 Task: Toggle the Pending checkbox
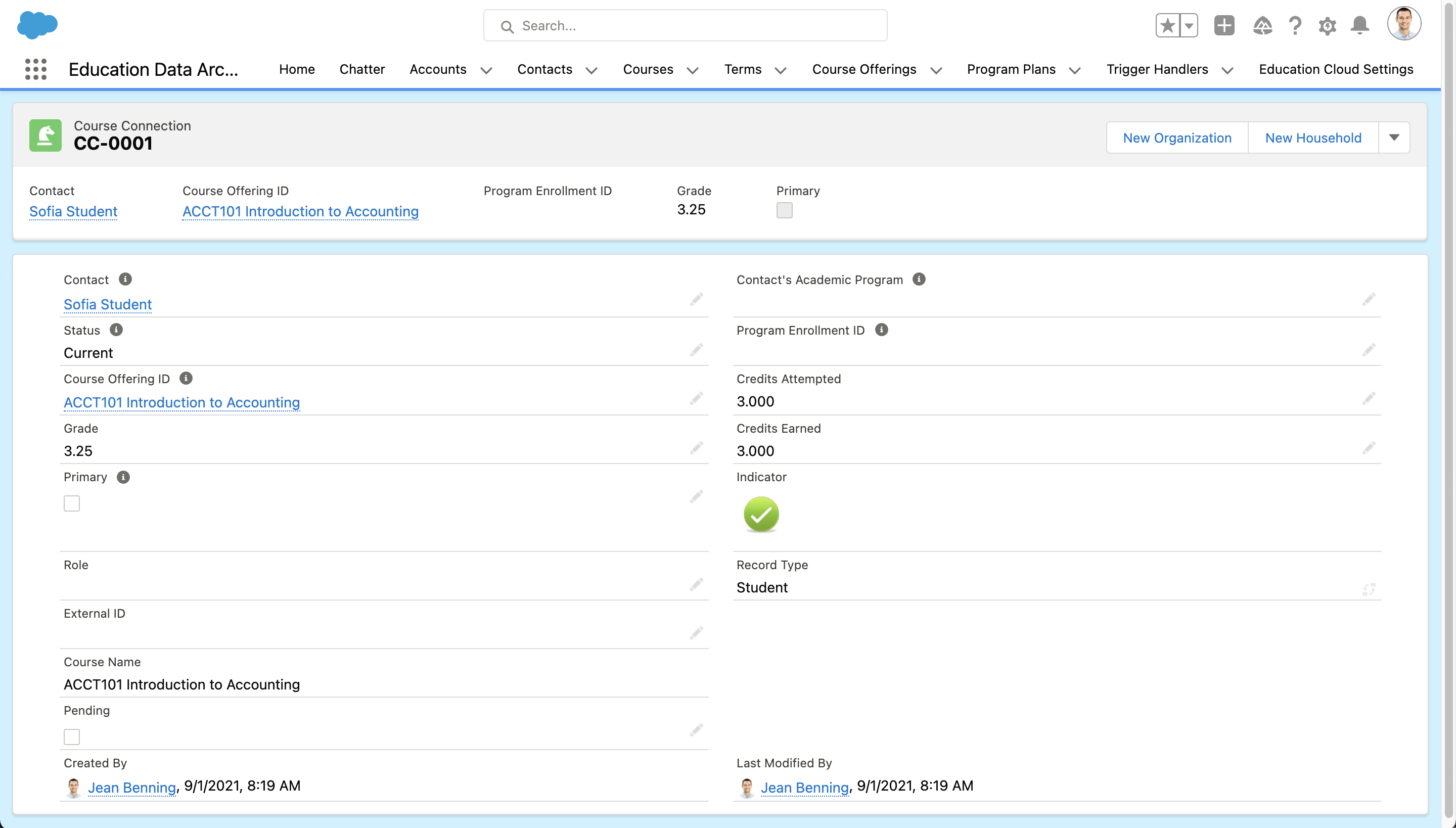72,737
